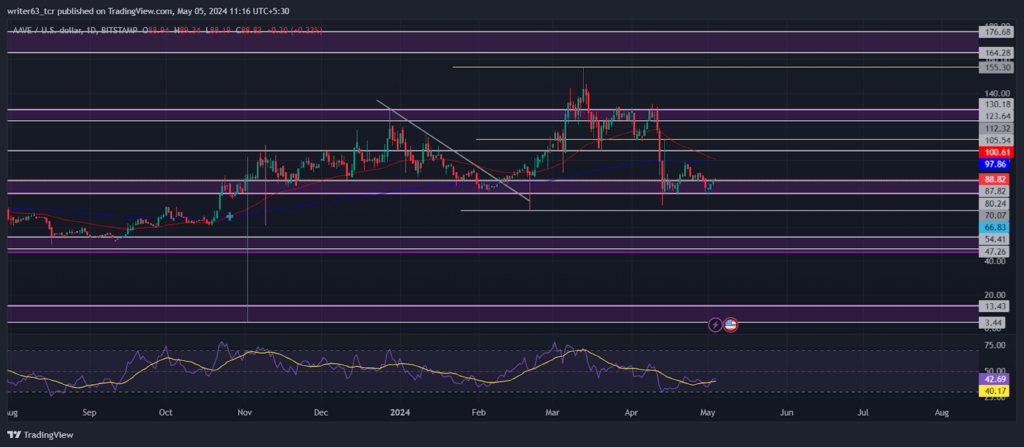Click the 164.28 price level label

tap(998, 52)
